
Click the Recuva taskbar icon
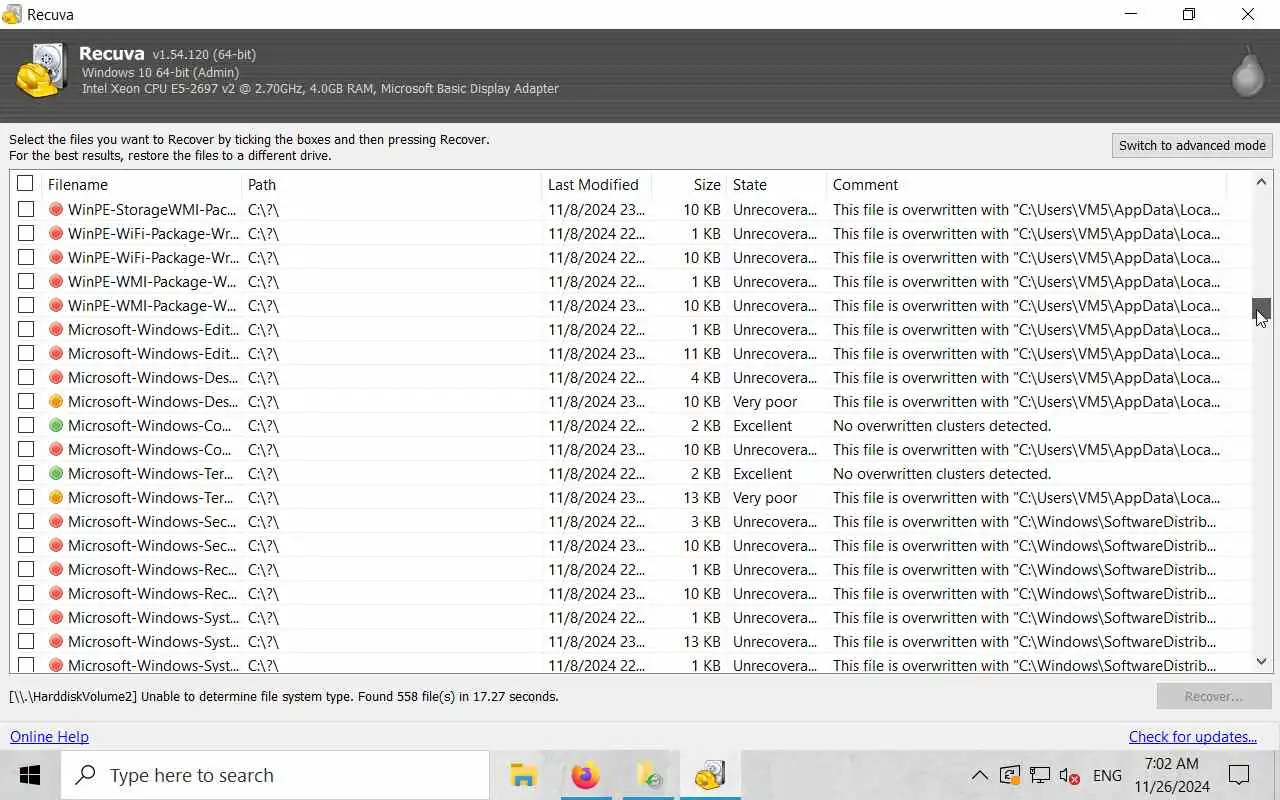(x=710, y=775)
